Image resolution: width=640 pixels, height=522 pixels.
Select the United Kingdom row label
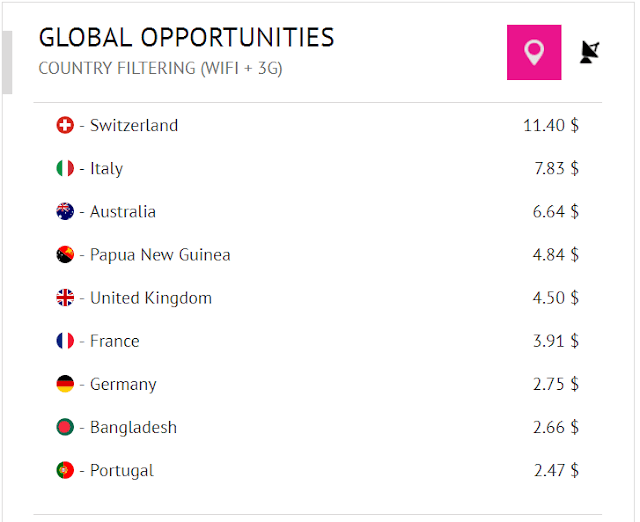pos(151,298)
